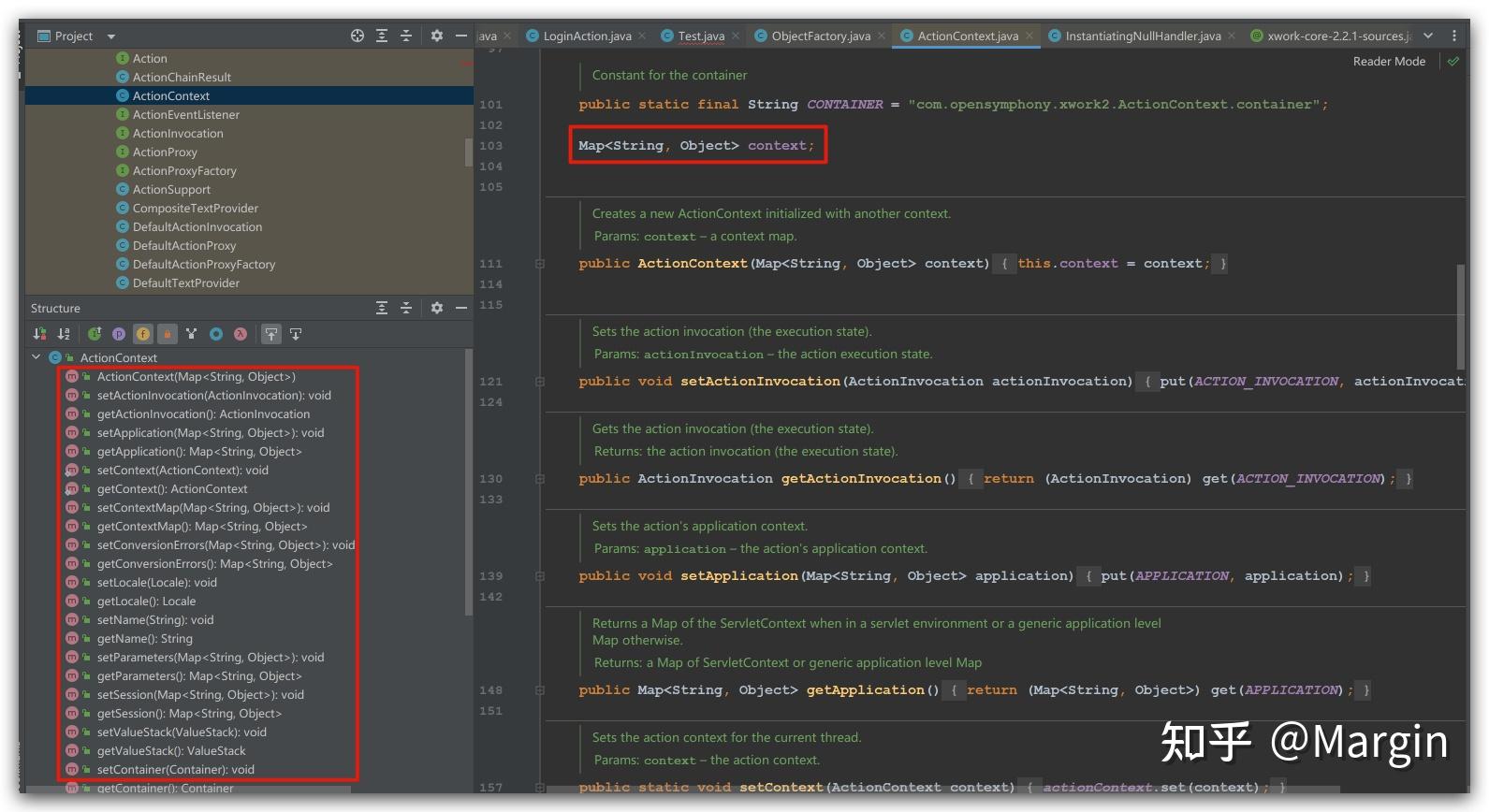This screenshot has width=1489, height=812.
Task: Select getValueStack() method in Structure list
Action: click(x=171, y=751)
